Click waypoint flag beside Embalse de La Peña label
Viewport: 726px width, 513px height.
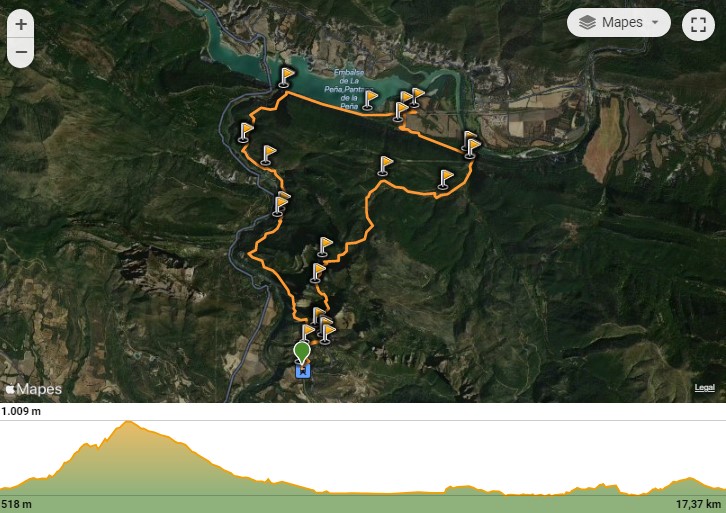[x=369, y=100]
